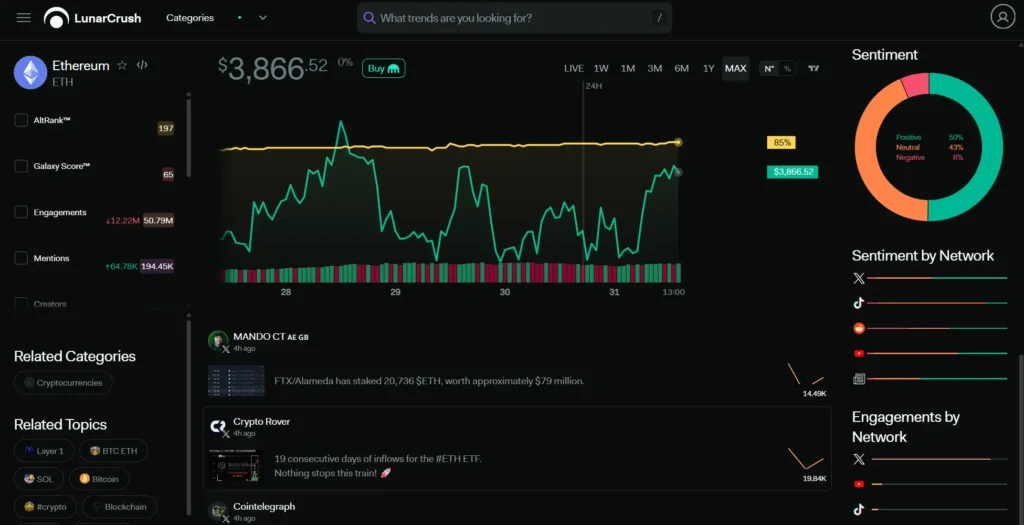Click the news icon under Sentiment by Network
This screenshot has width=1024, height=525.
[x=859, y=379]
